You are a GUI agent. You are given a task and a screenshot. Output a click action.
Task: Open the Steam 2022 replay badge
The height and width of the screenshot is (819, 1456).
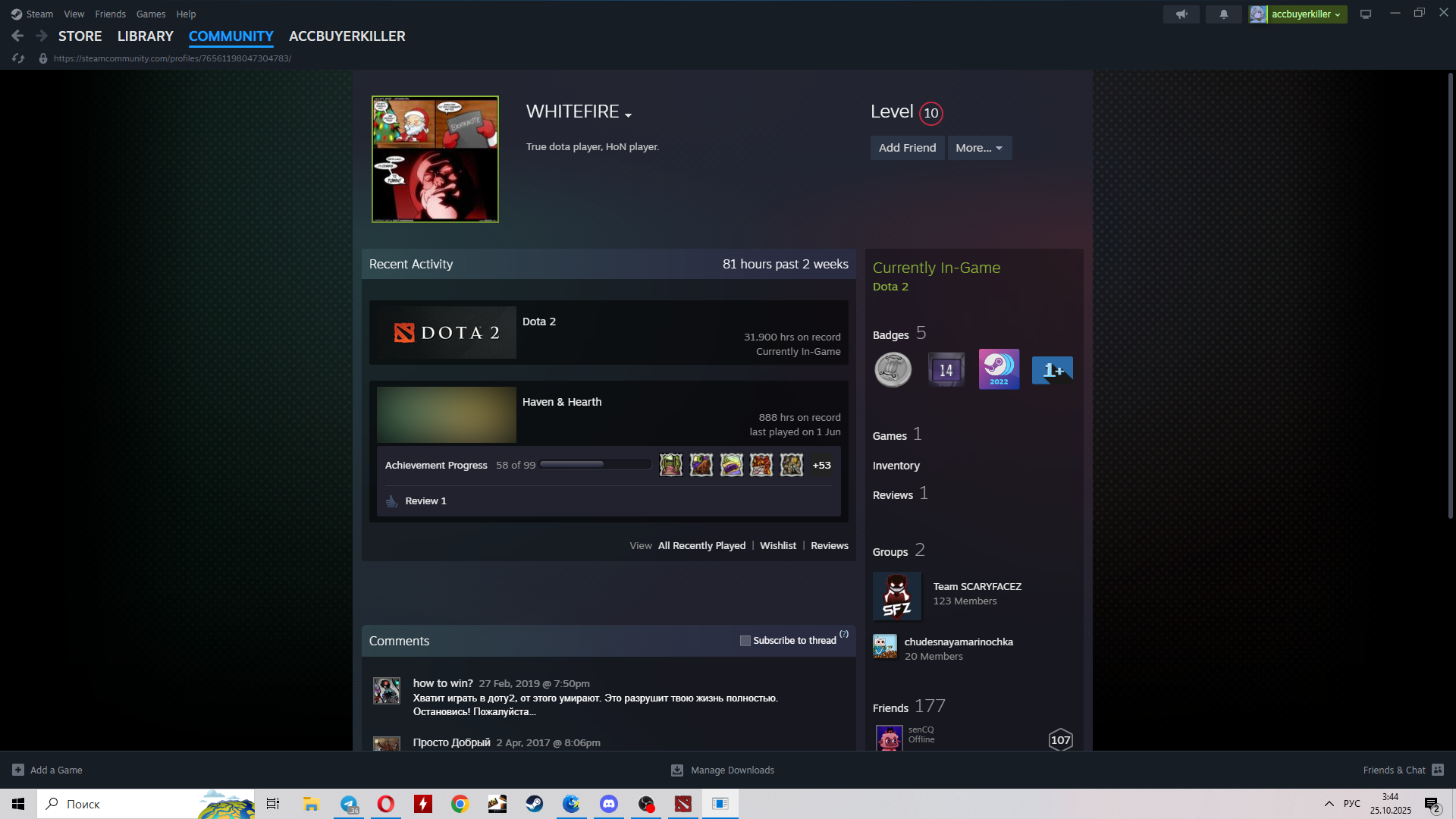pyautogui.click(x=999, y=369)
